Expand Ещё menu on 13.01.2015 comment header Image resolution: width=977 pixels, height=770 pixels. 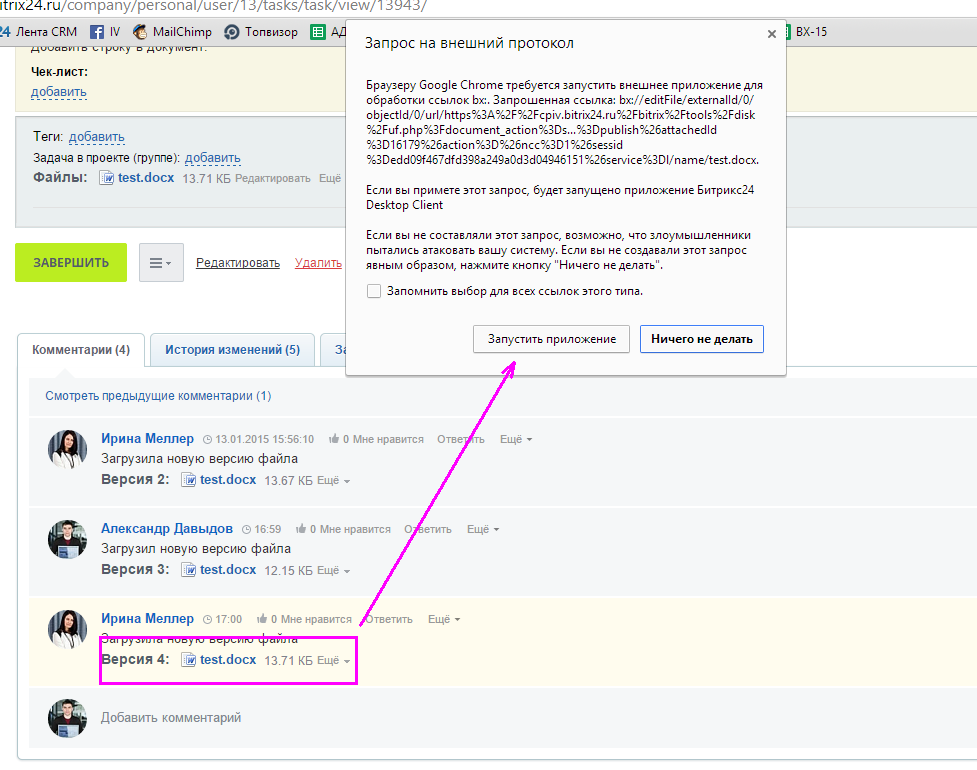click(x=515, y=439)
